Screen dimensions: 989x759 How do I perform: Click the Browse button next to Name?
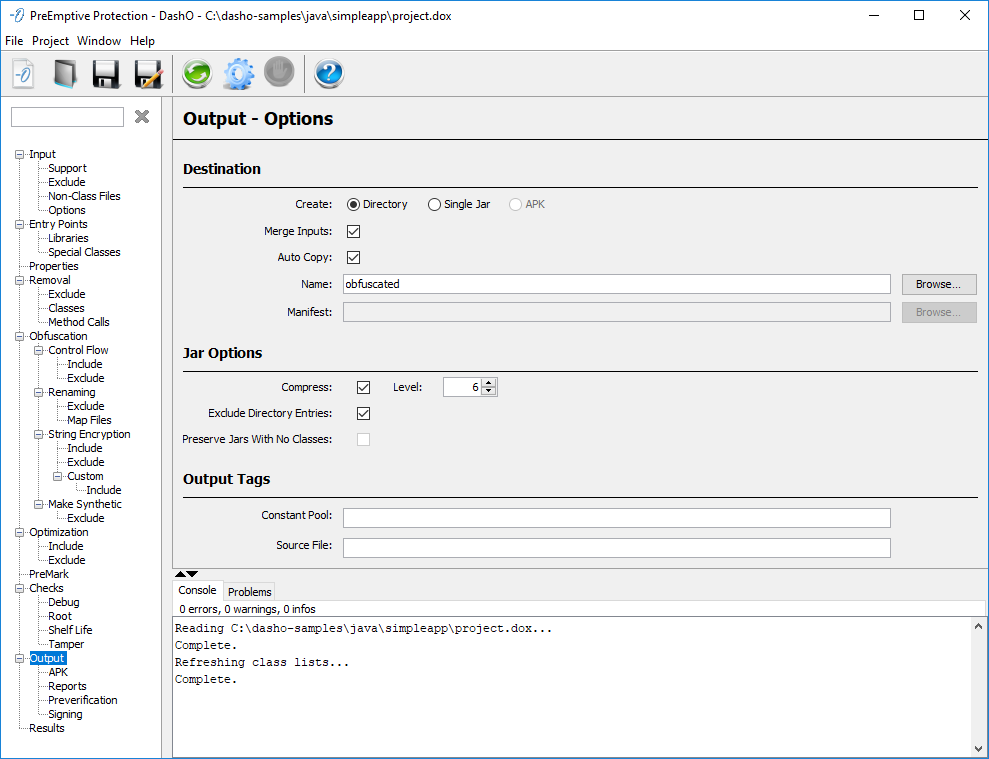[938, 284]
